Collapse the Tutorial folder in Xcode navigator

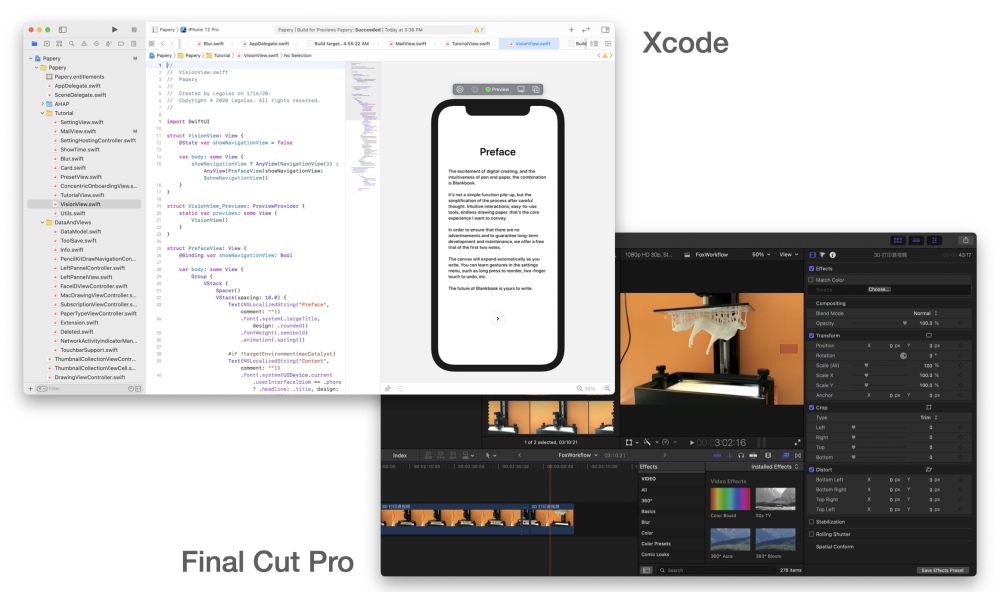tap(43, 113)
